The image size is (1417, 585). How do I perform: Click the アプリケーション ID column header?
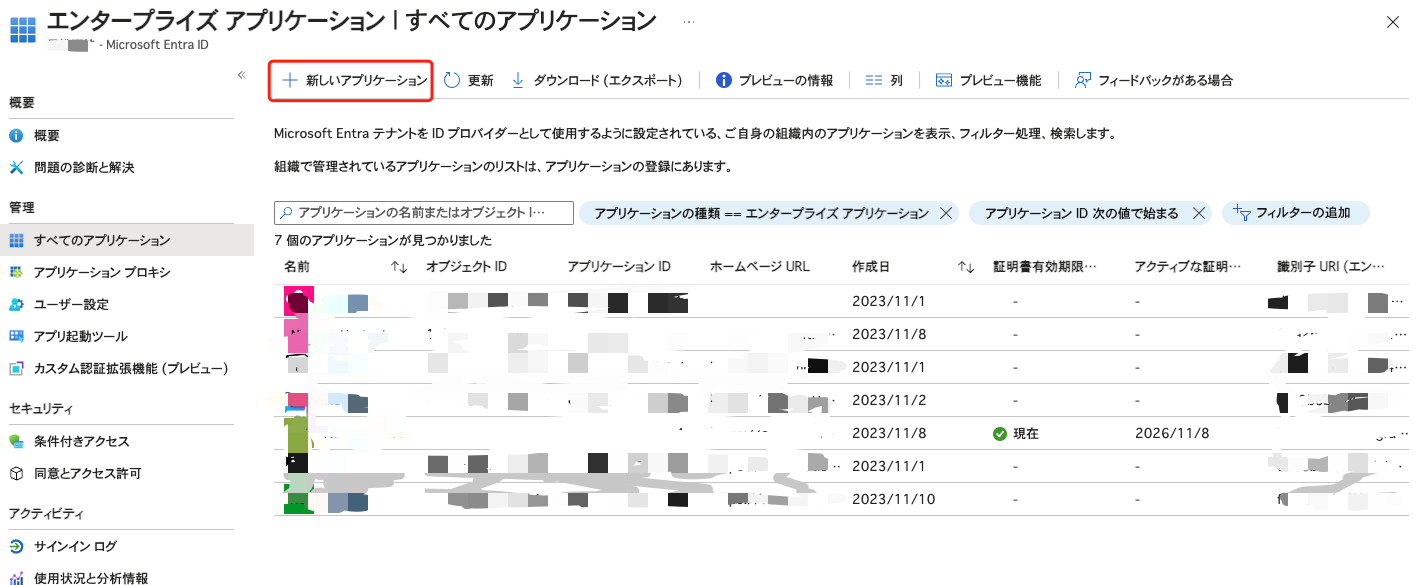click(x=619, y=267)
